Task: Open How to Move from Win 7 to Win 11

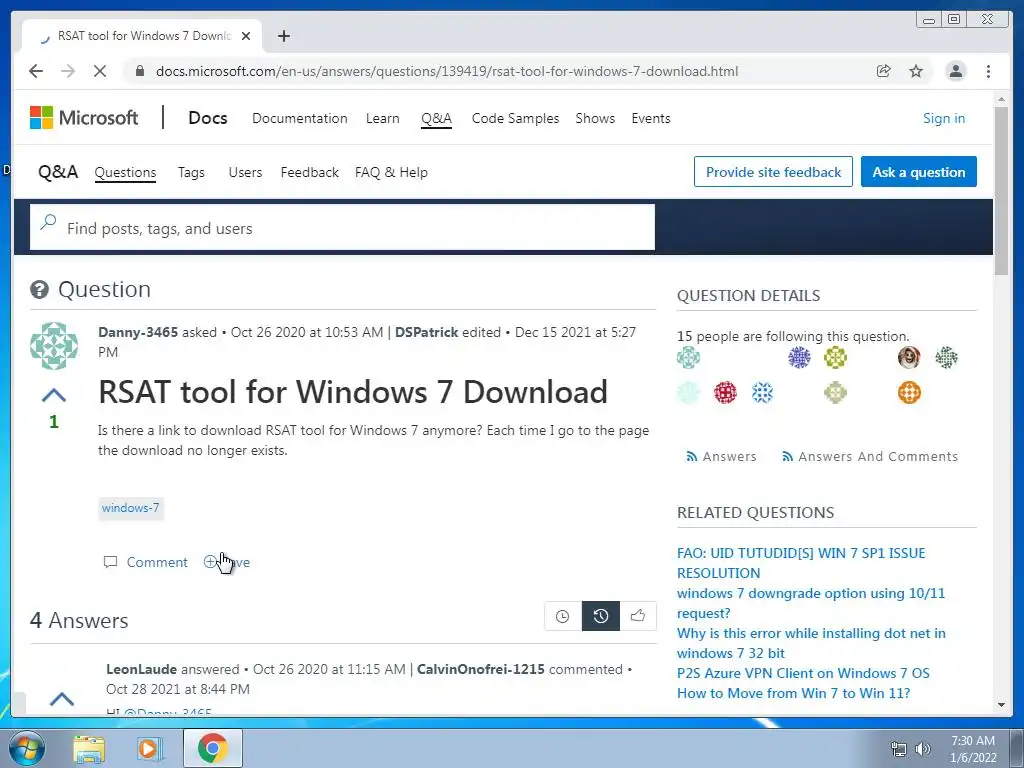Action: [793, 694]
